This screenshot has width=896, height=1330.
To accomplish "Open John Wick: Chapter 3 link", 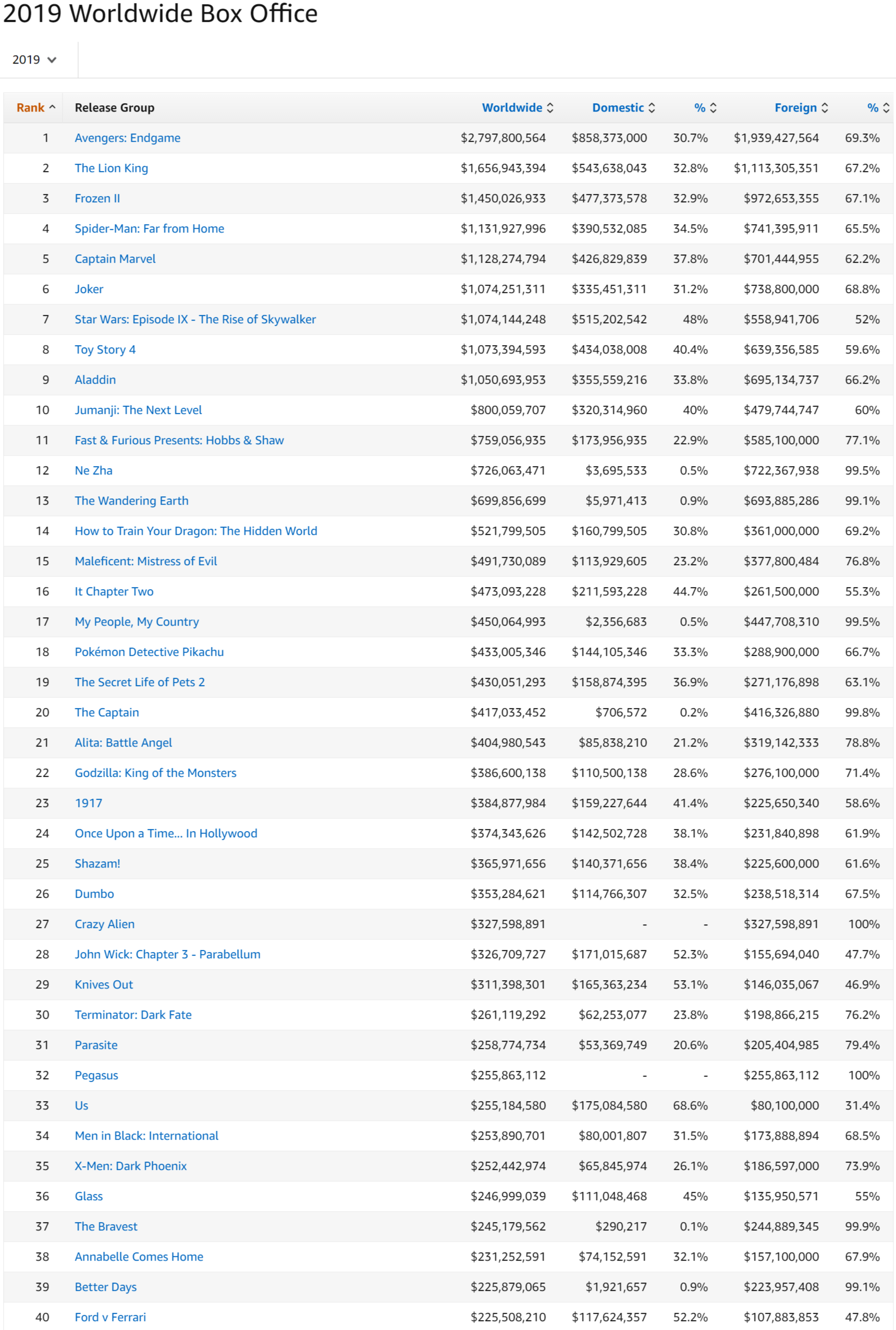I will 167,955.
